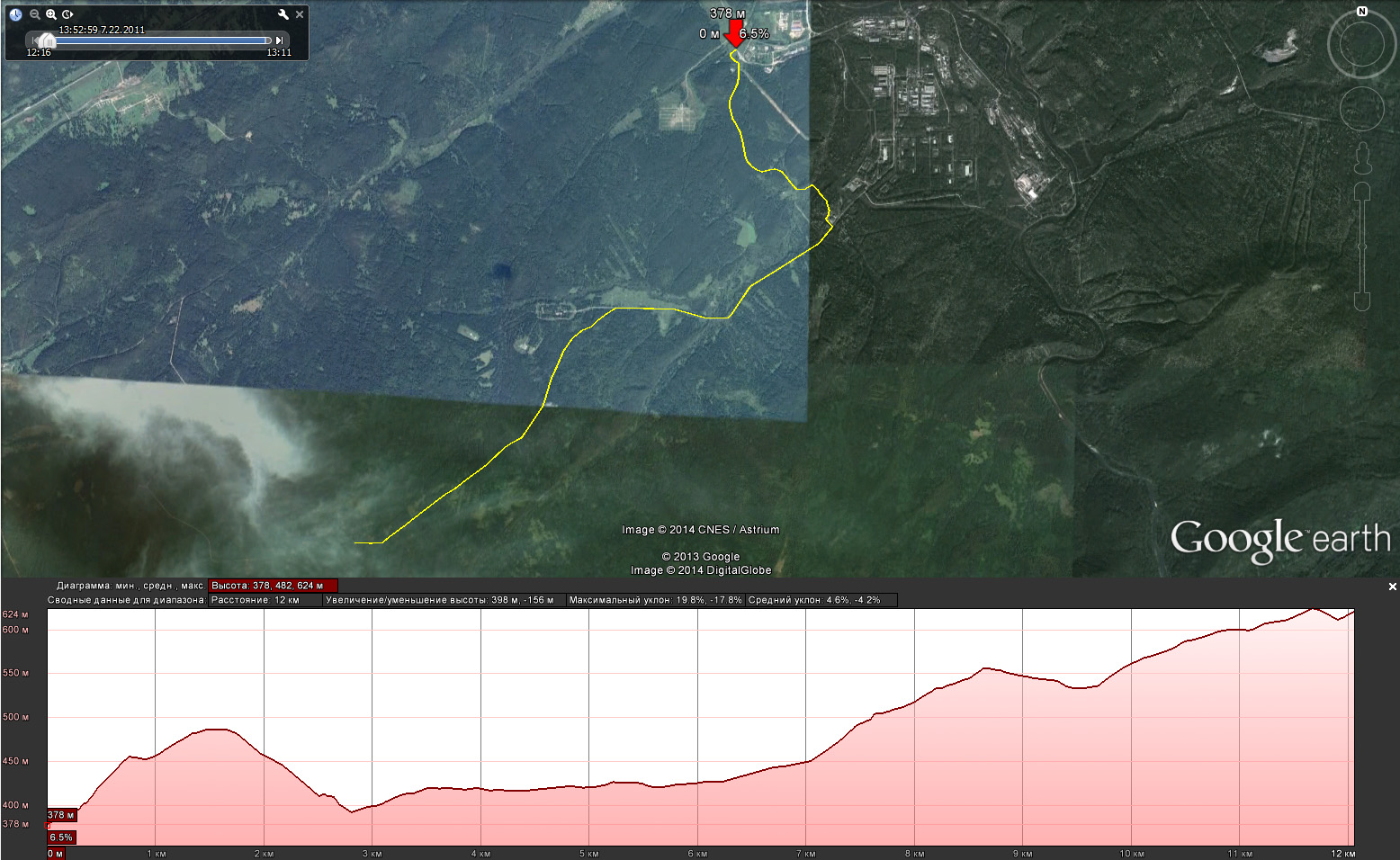The height and width of the screenshot is (860, 1400).
Task: Click the Максимальный уклон summary field
Action: 655,600
